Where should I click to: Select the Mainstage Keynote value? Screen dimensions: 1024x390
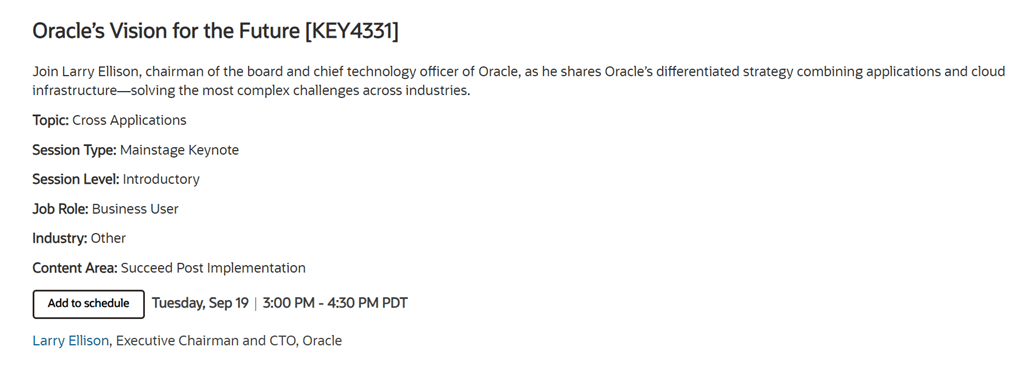point(180,150)
